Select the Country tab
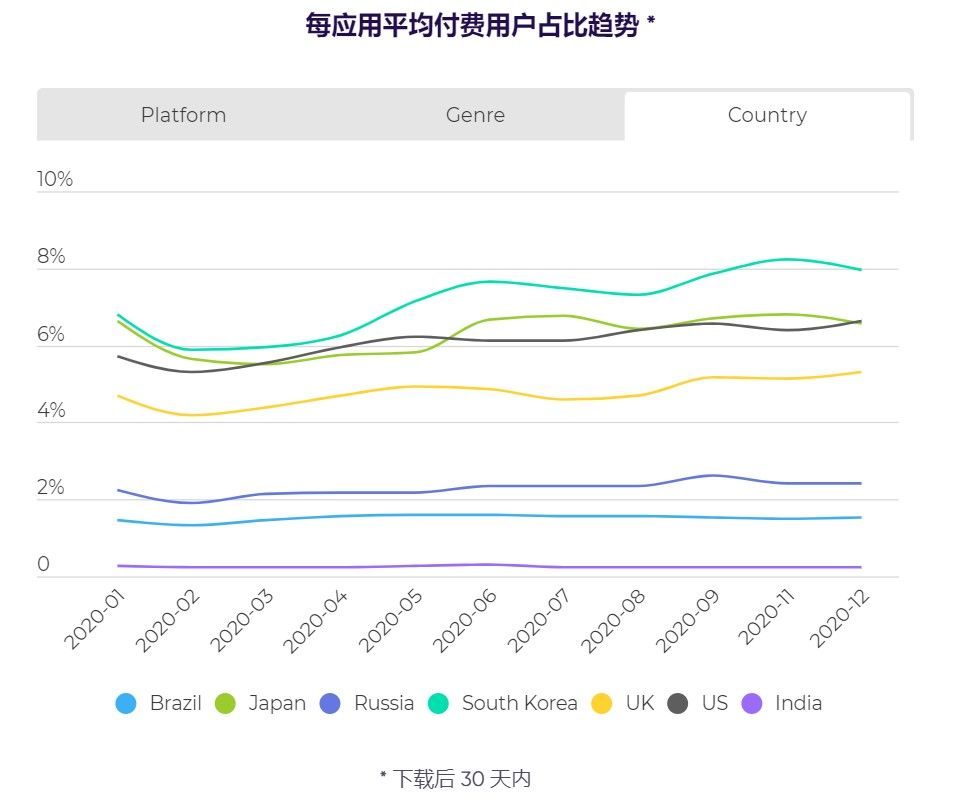The width and height of the screenshot is (953, 802). pyautogui.click(x=767, y=115)
